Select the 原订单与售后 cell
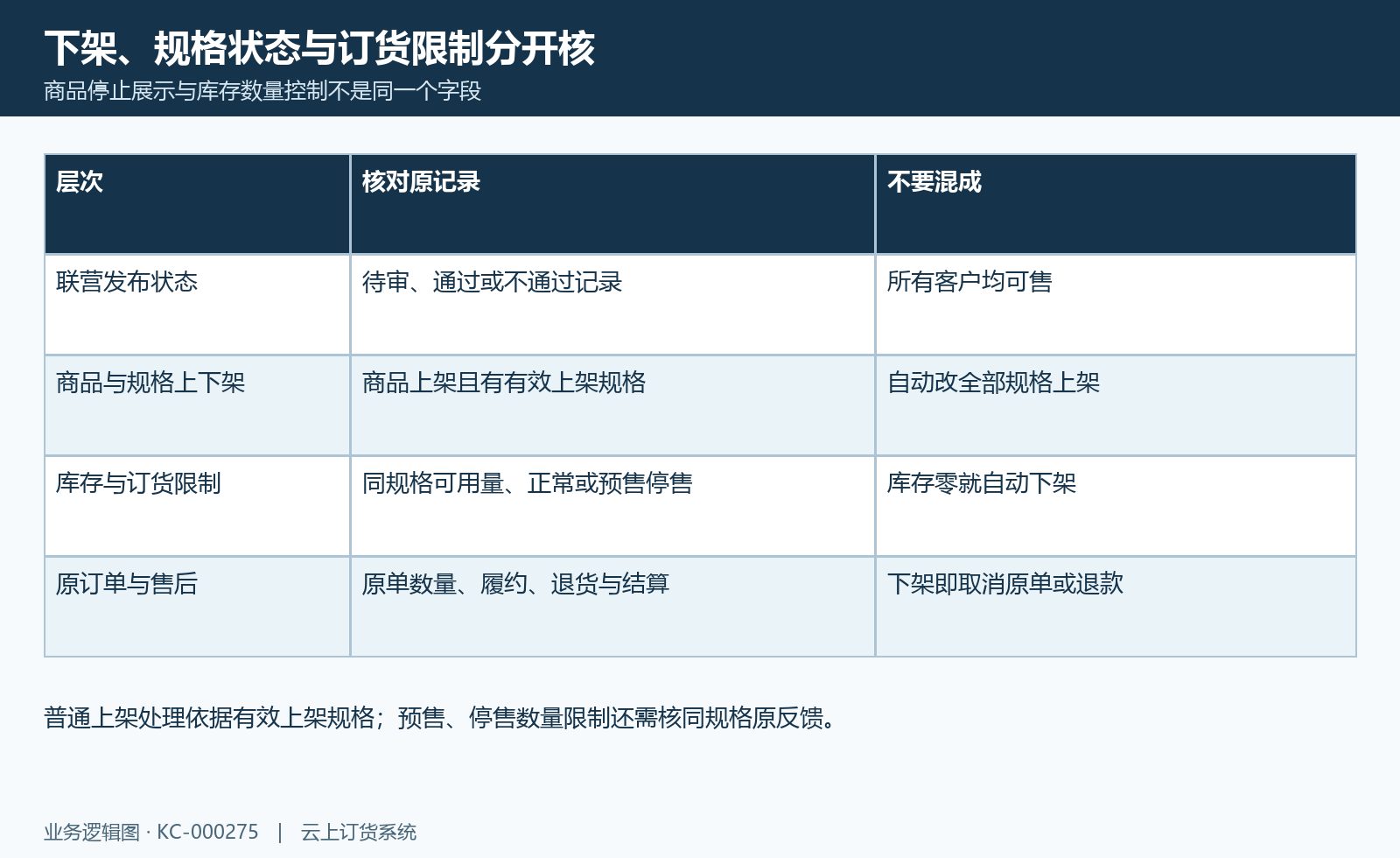This screenshot has width=1400, height=858. click(198, 607)
